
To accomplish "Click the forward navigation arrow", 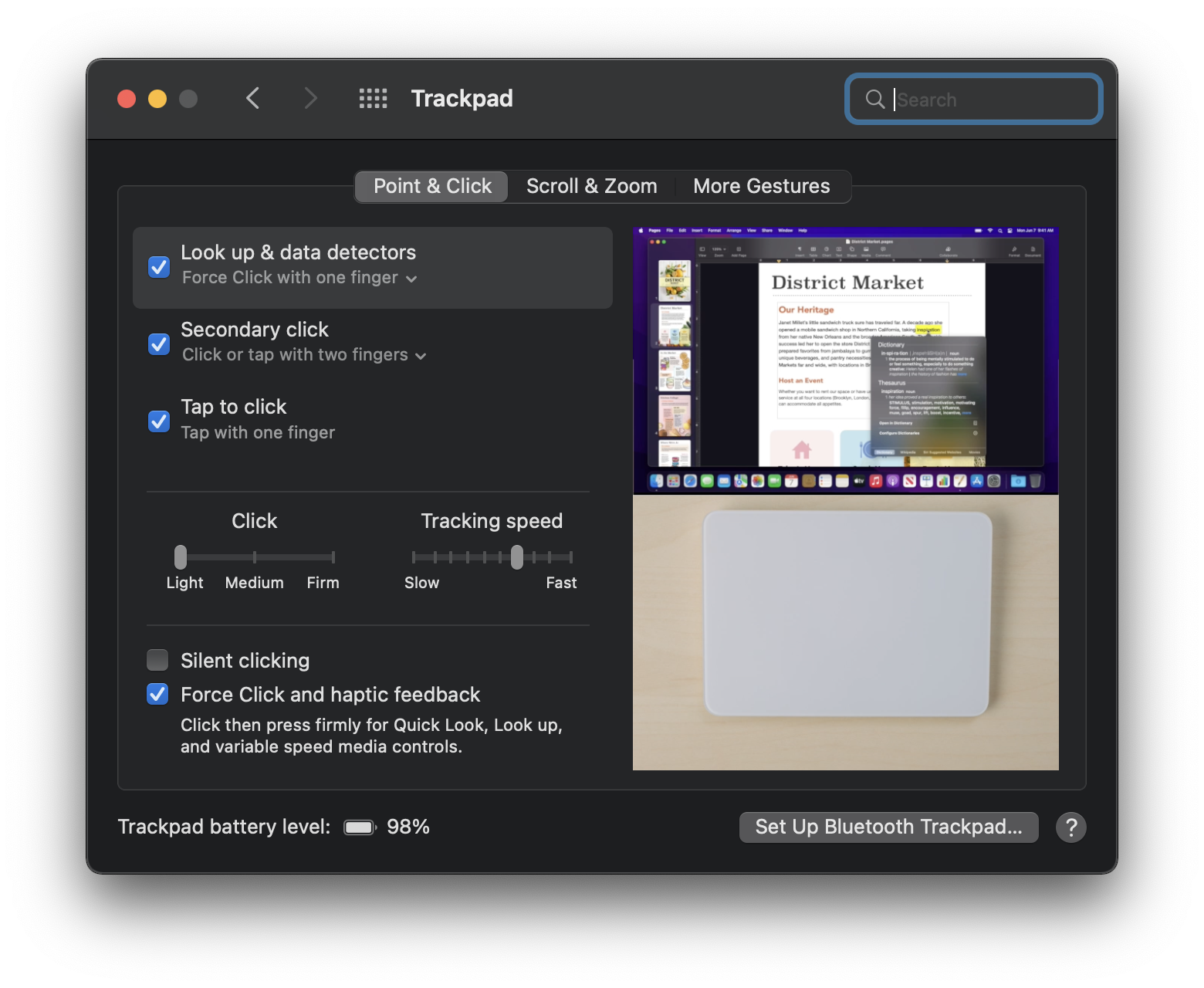I will [310, 99].
